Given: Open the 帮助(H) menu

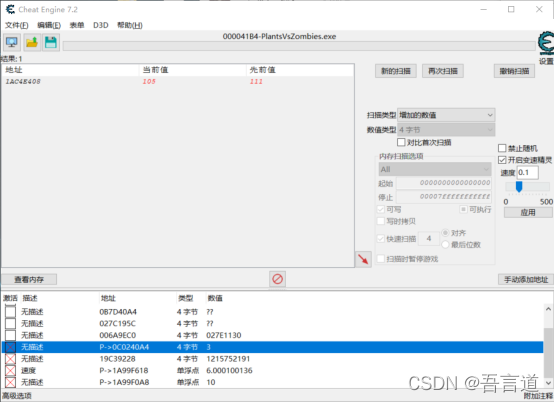Looking at the screenshot, I should coord(130,25).
